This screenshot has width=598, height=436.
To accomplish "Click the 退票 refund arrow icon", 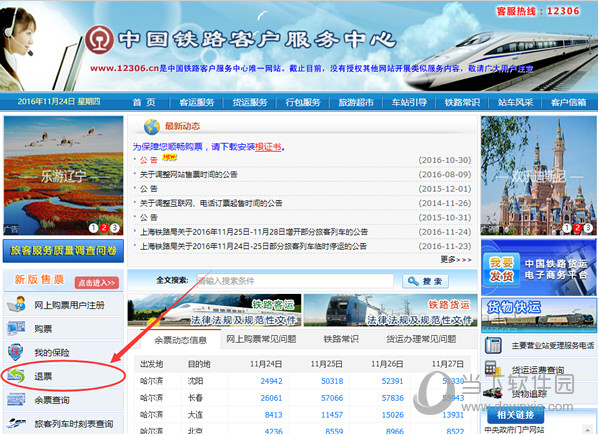I will click(15, 376).
